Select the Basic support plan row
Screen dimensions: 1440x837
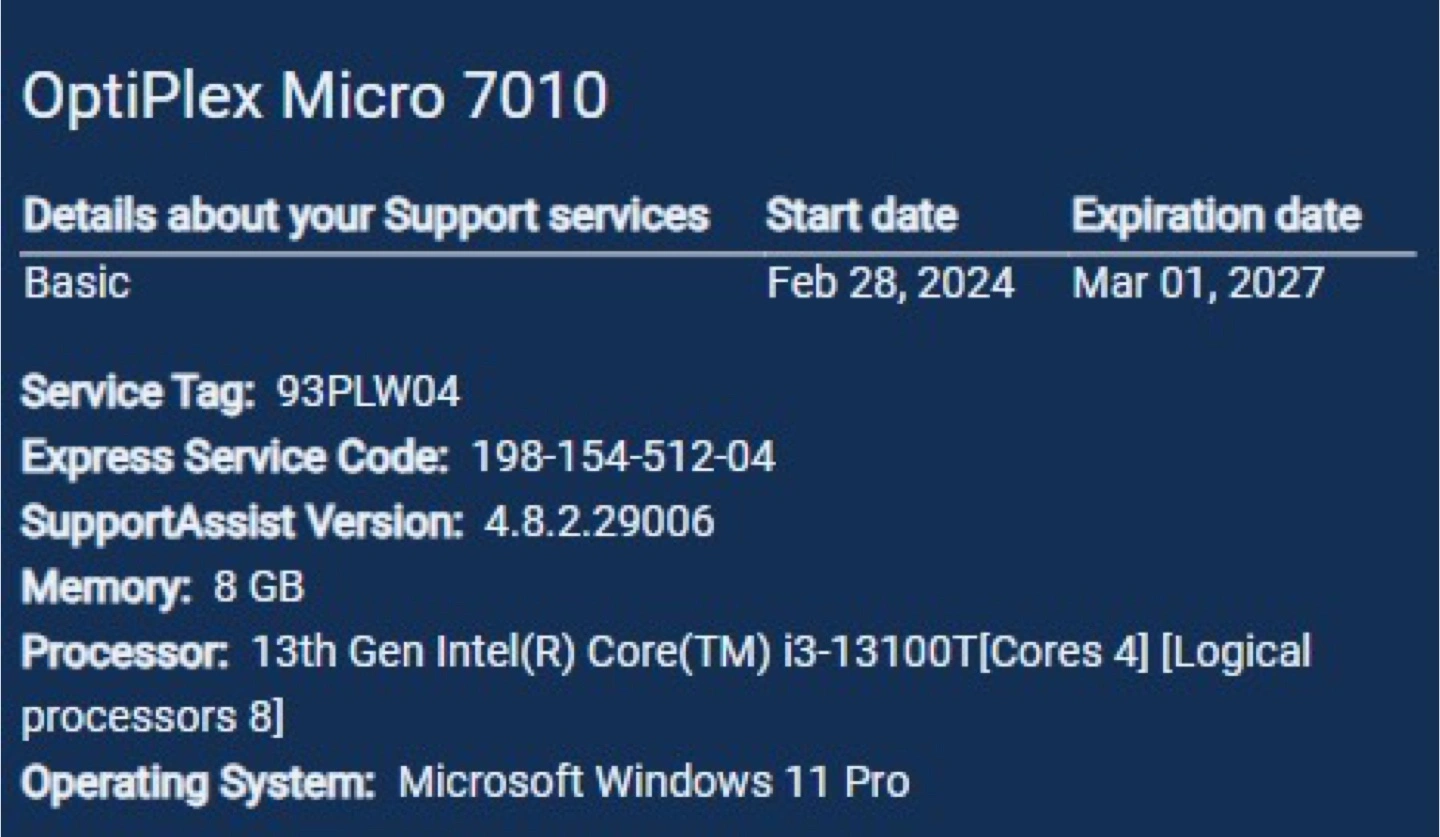point(718,284)
